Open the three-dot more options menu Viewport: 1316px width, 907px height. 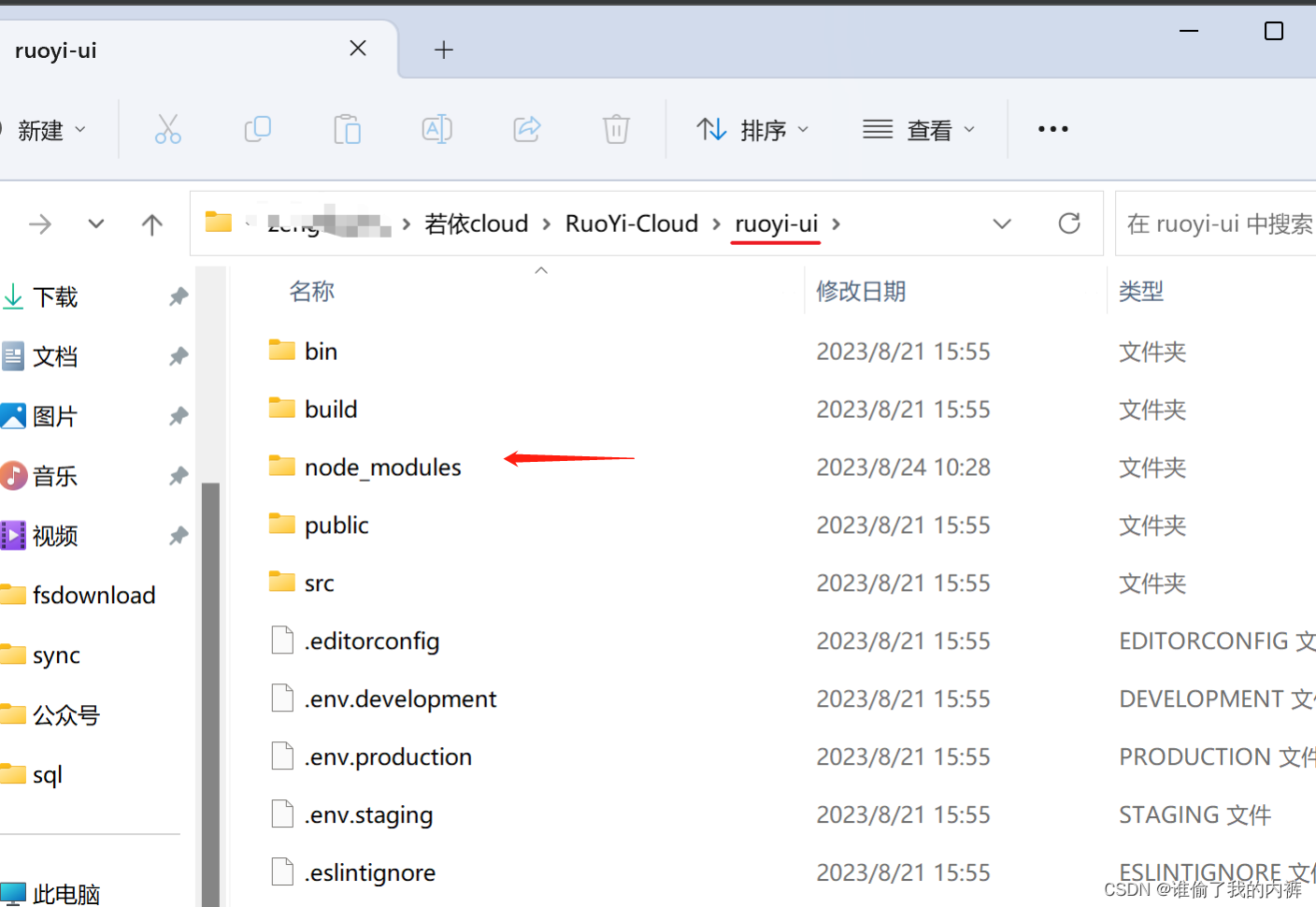1053,129
